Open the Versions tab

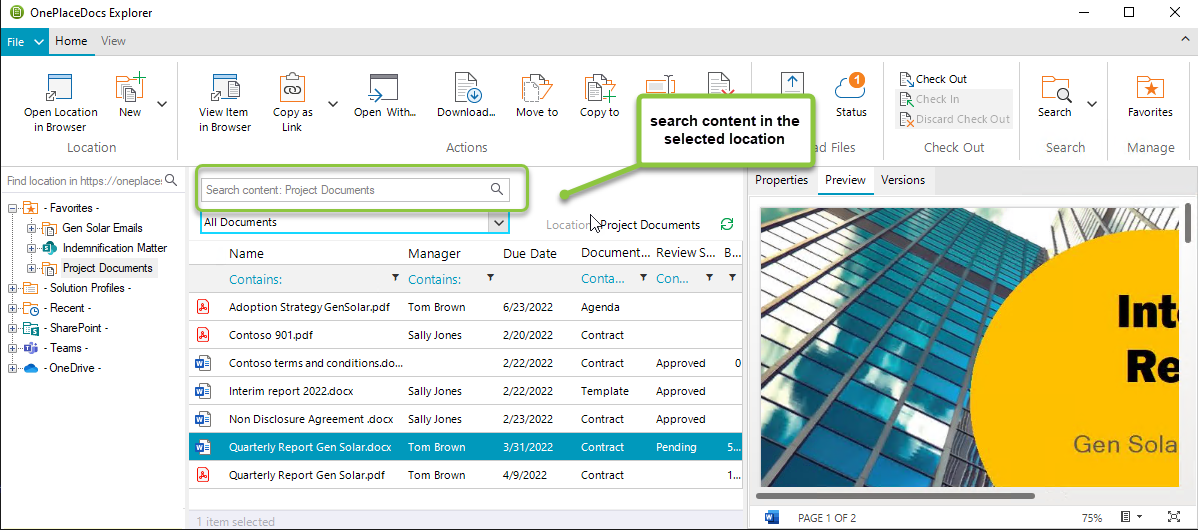tap(903, 180)
